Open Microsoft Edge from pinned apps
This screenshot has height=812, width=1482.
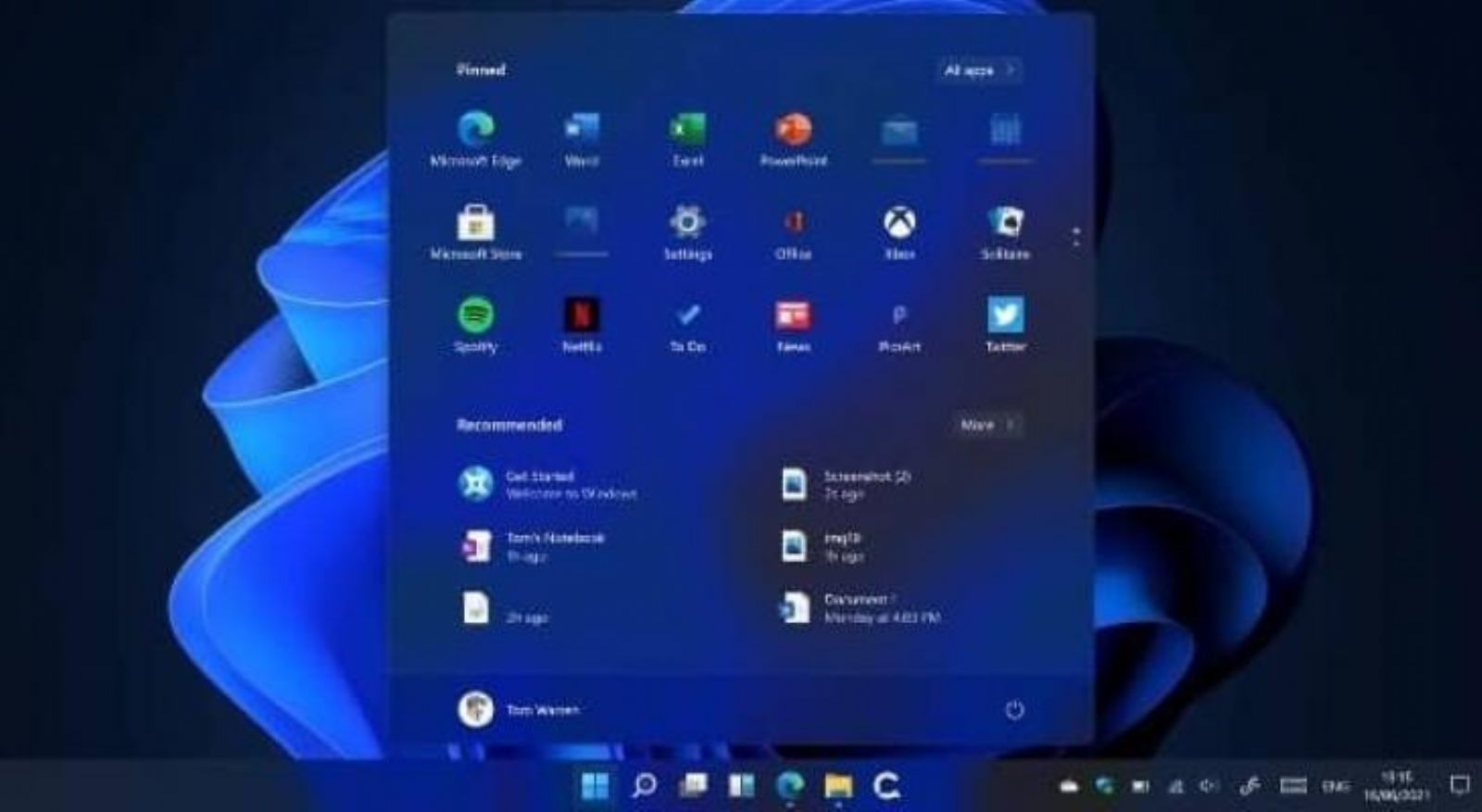476,139
